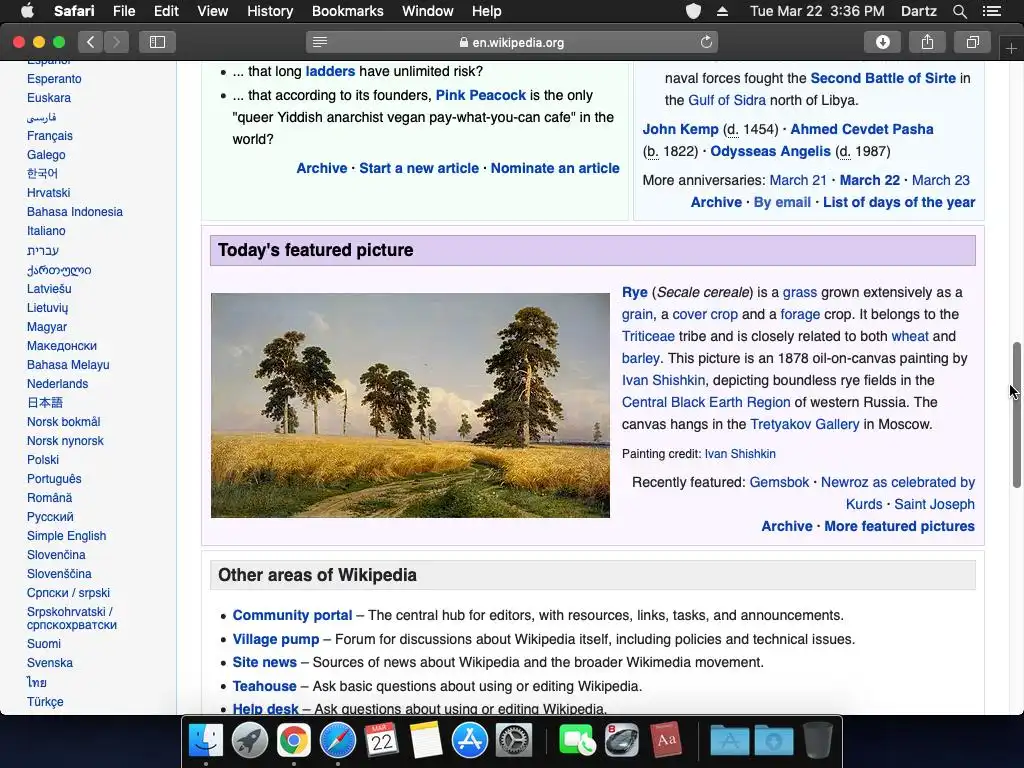
Task: Open the Safari application menu
Action: [74, 11]
